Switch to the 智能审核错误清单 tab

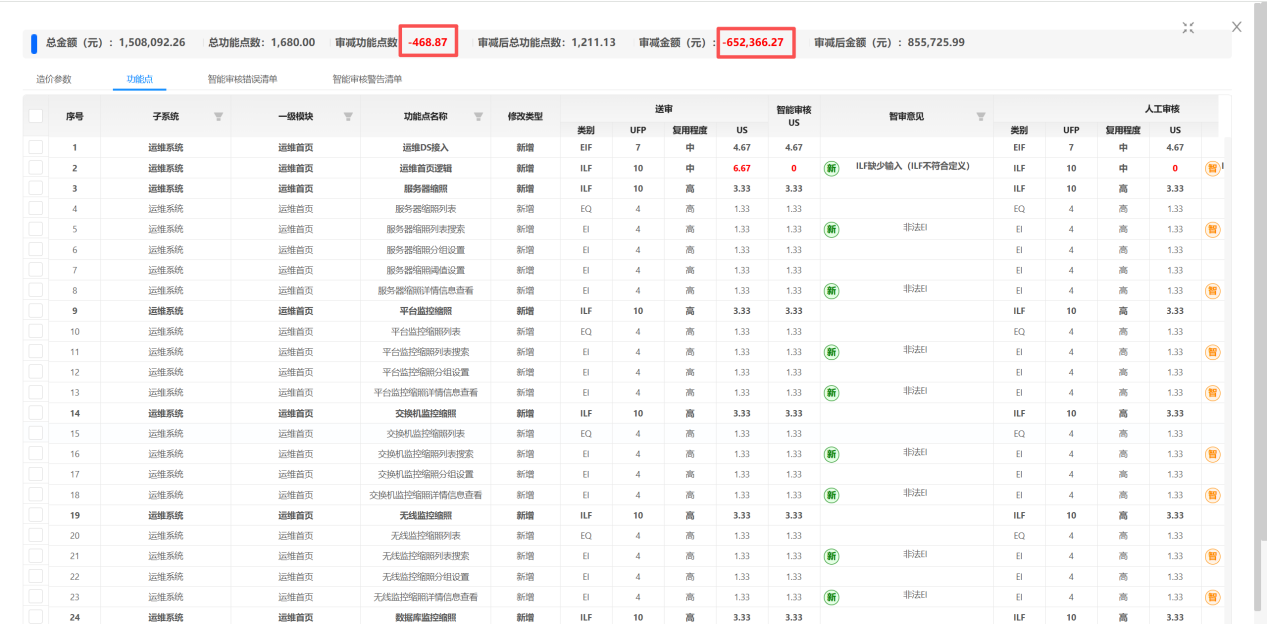coord(242,79)
